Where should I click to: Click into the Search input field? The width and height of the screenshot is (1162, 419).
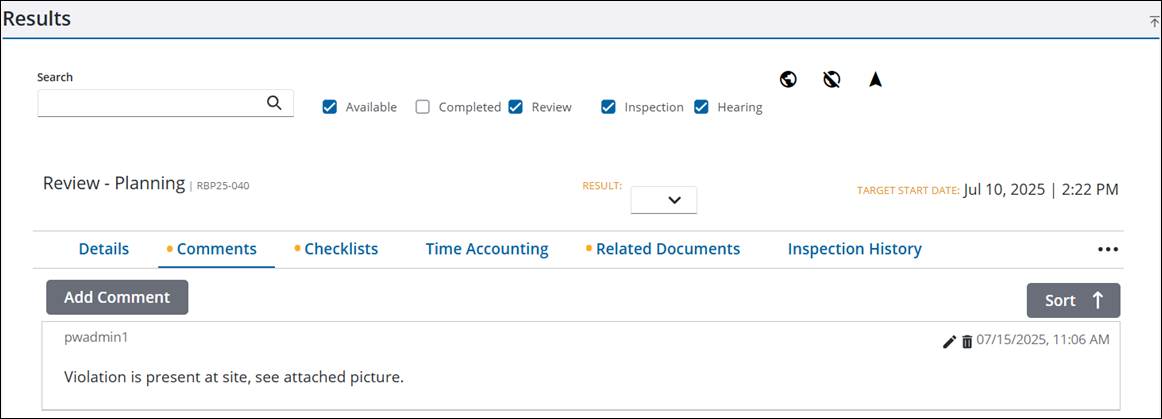(150, 102)
